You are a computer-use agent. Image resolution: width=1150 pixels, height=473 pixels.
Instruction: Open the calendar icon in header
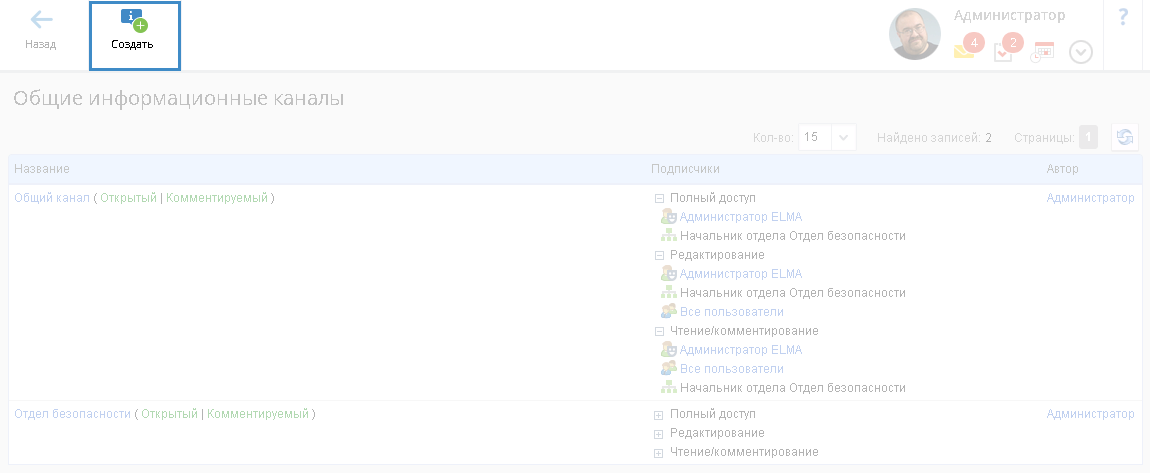pos(1042,51)
